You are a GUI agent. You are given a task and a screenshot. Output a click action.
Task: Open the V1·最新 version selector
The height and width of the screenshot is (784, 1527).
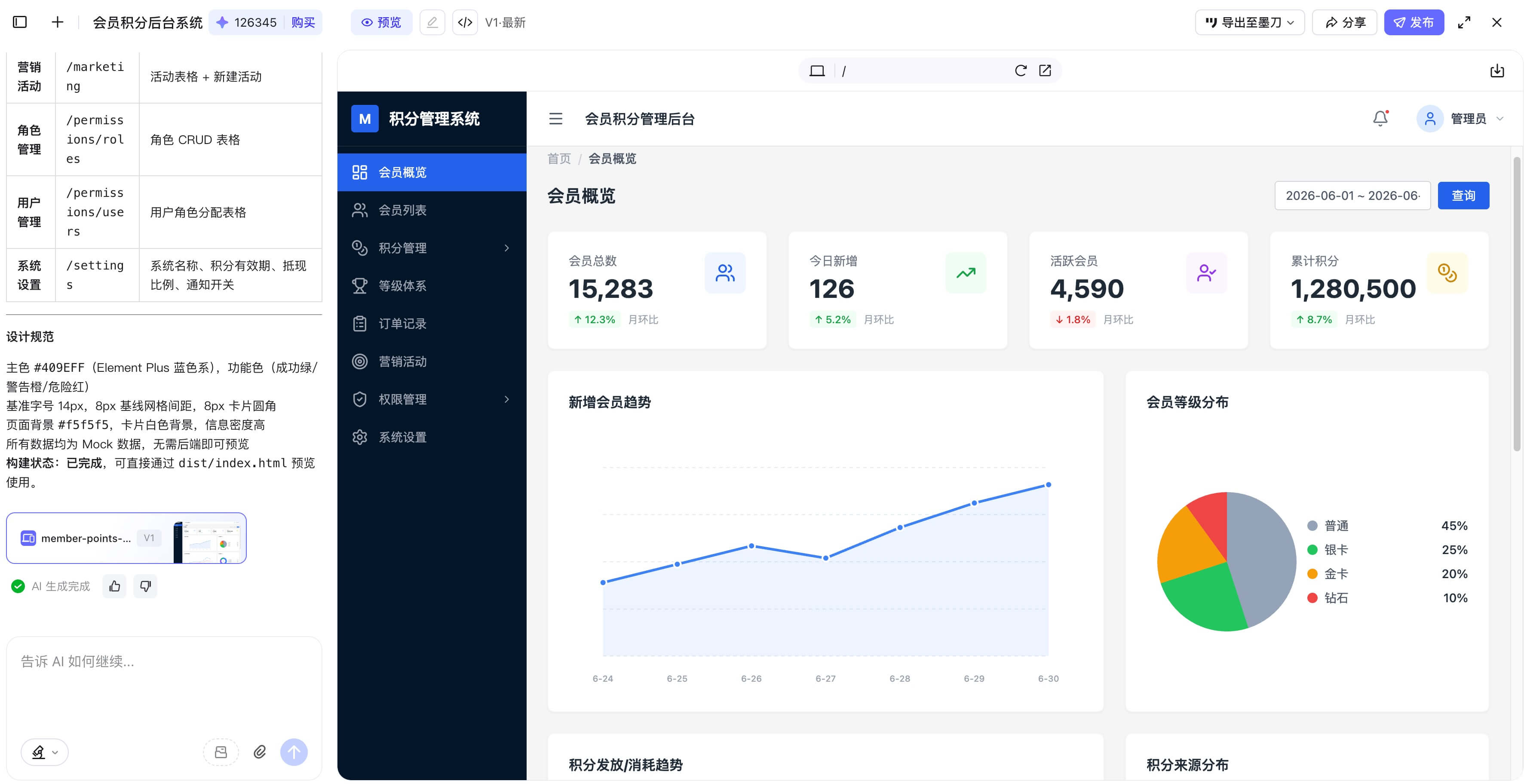505,22
